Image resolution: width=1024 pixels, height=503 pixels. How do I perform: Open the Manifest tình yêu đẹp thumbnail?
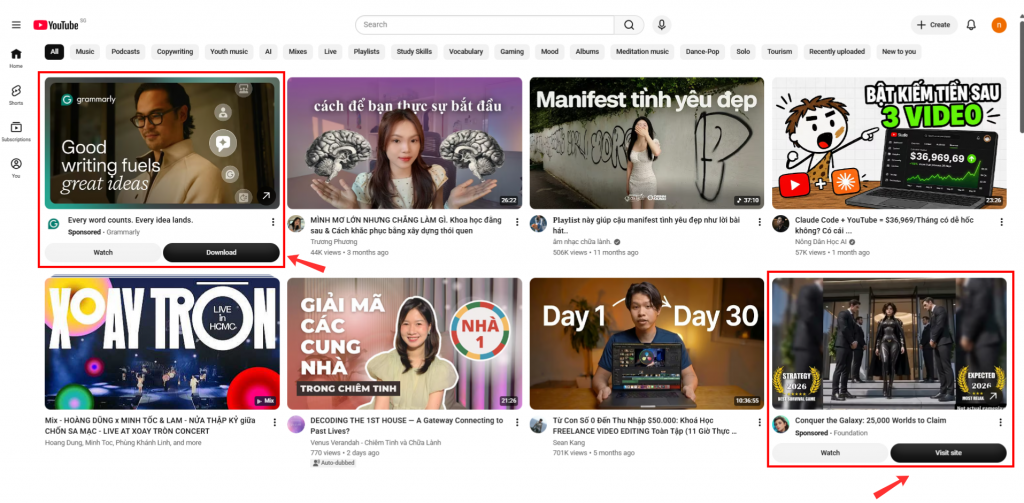(647, 143)
